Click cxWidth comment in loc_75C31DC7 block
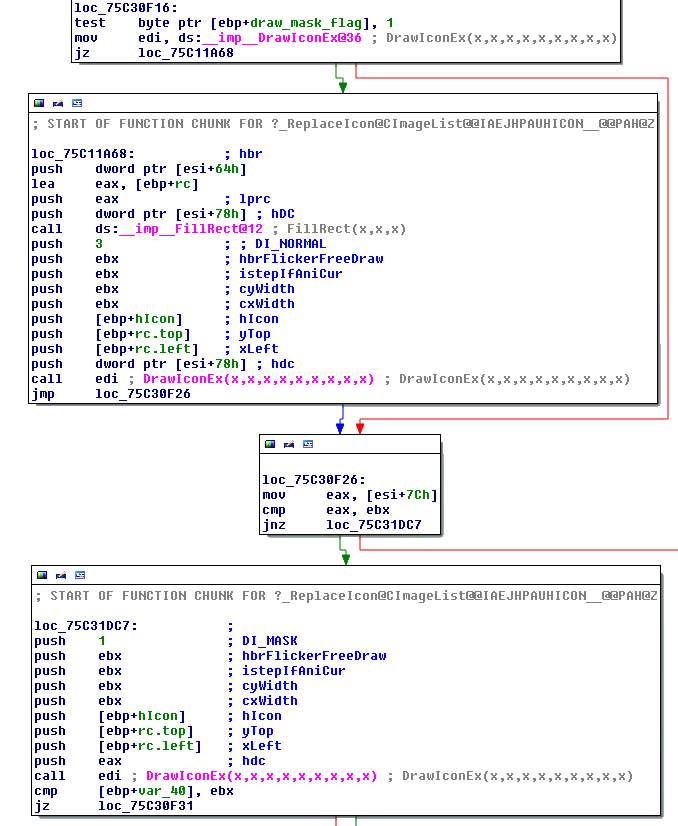 click(270, 701)
